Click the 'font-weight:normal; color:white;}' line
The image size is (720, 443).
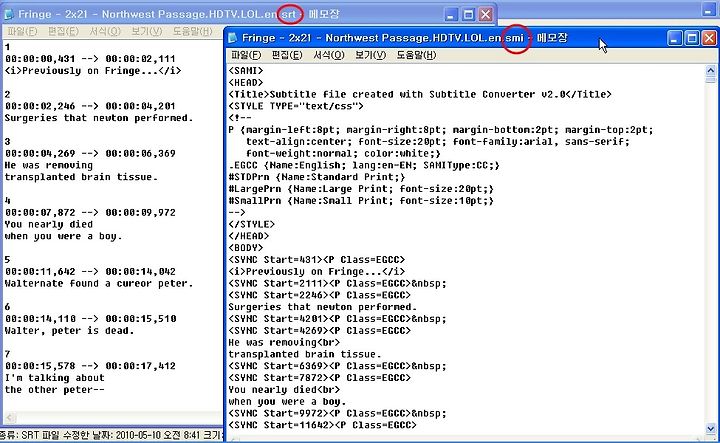point(343,153)
